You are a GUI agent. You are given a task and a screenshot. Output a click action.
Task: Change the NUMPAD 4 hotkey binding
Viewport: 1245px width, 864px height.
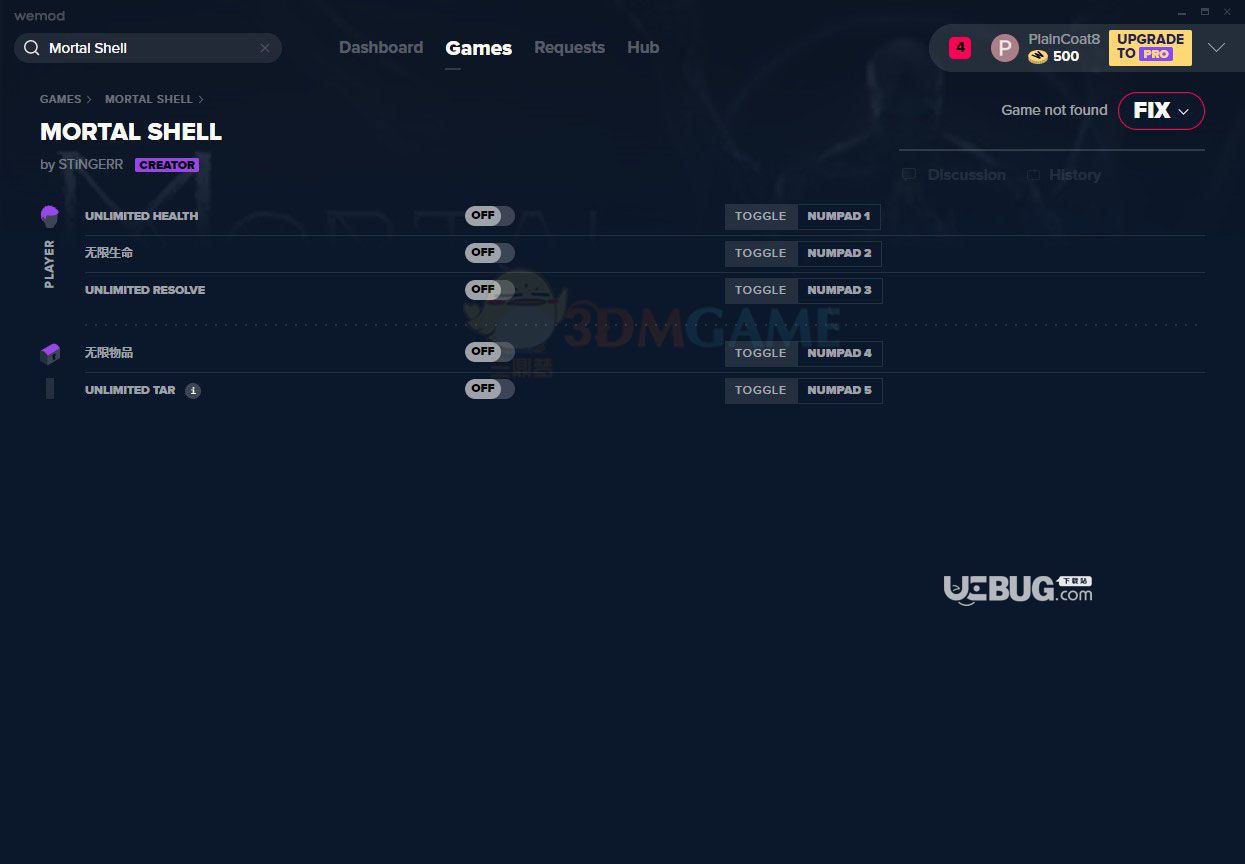pyautogui.click(x=840, y=353)
